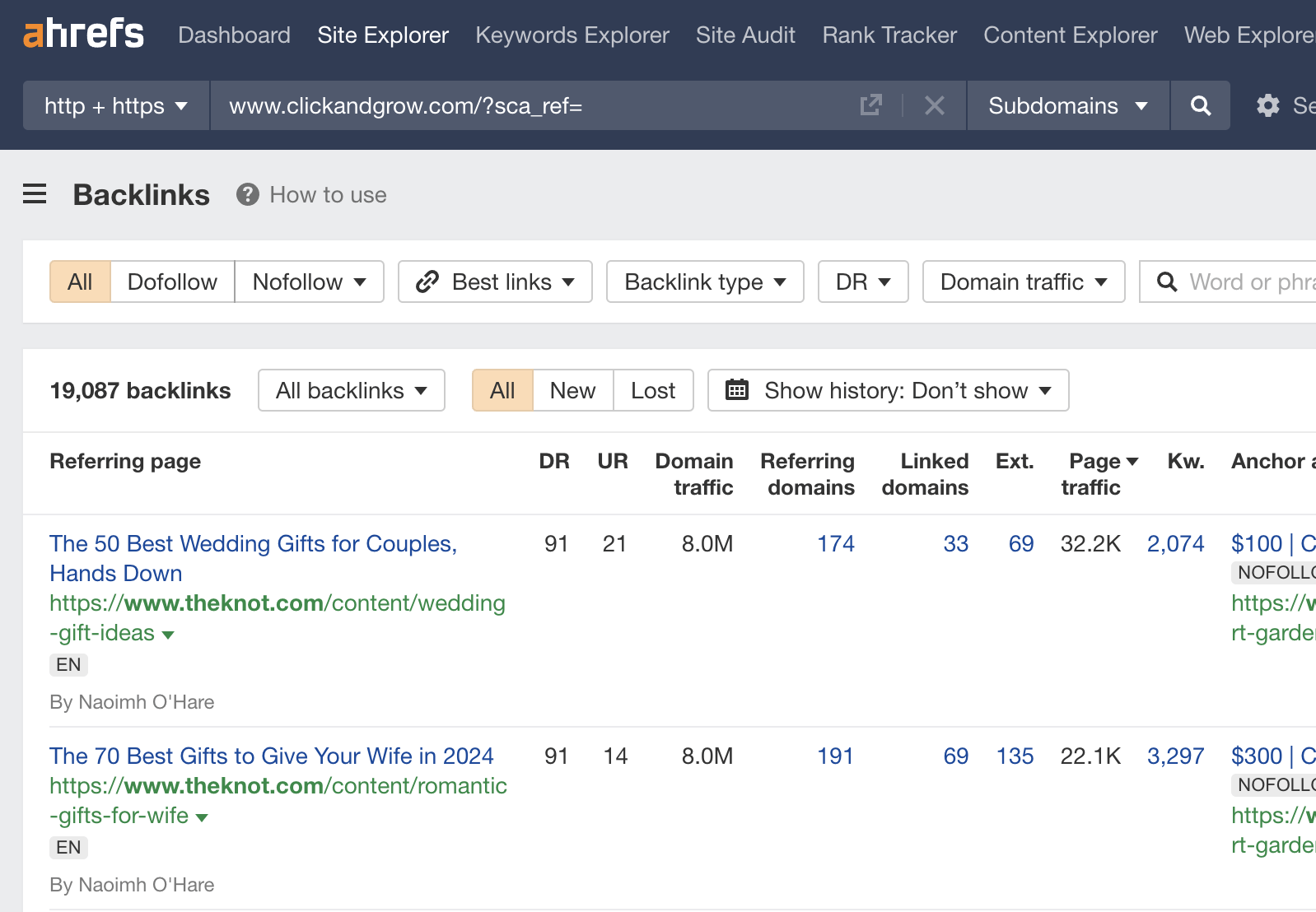Switch to Lost backlinks toggle
The width and height of the screenshot is (1316, 912).
click(x=653, y=390)
